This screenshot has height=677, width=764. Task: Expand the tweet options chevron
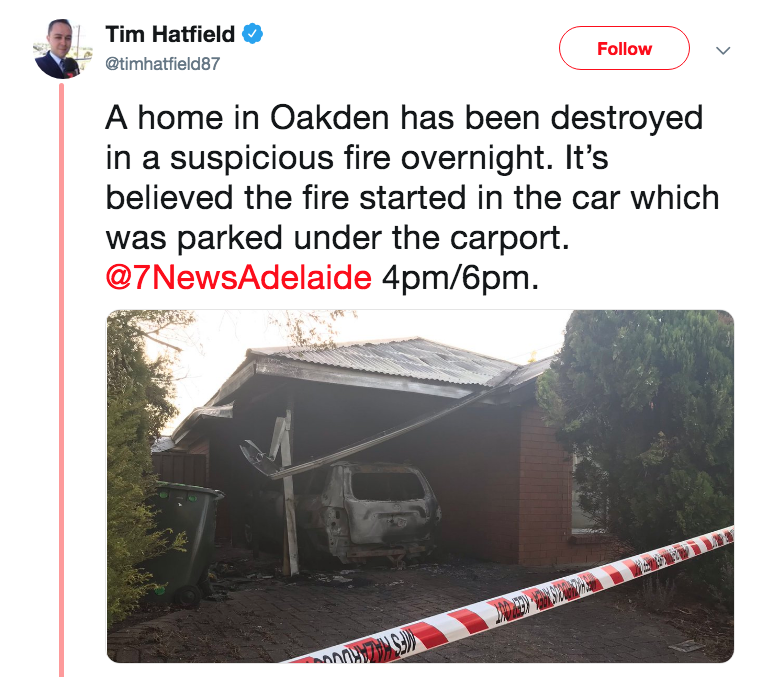point(723,50)
